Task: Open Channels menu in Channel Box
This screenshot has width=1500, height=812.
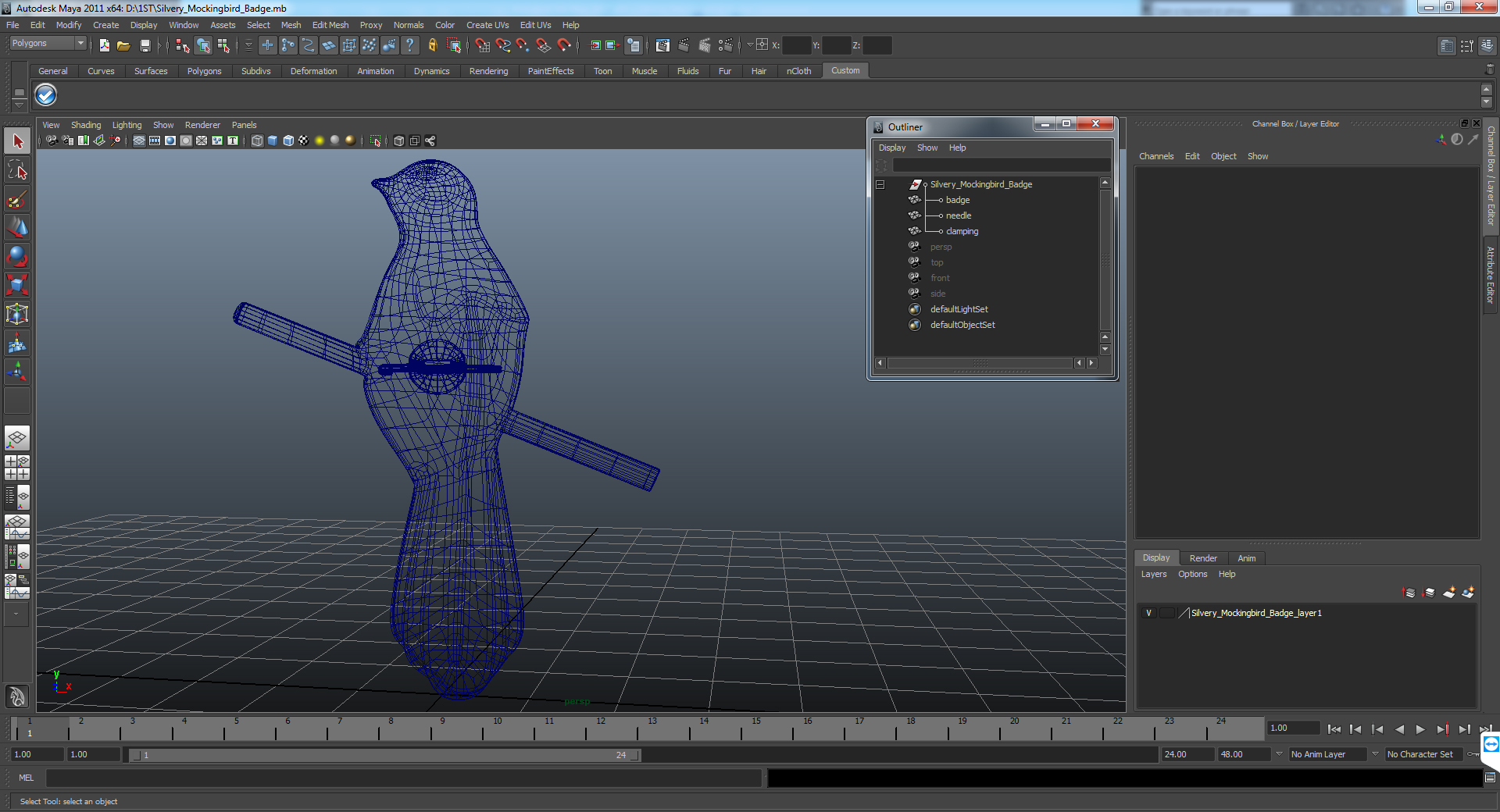Action: tap(1156, 156)
